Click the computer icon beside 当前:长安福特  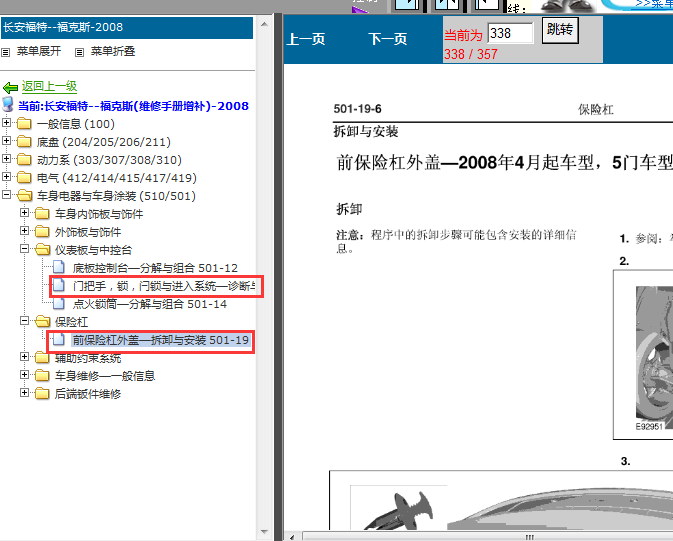coord(8,104)
